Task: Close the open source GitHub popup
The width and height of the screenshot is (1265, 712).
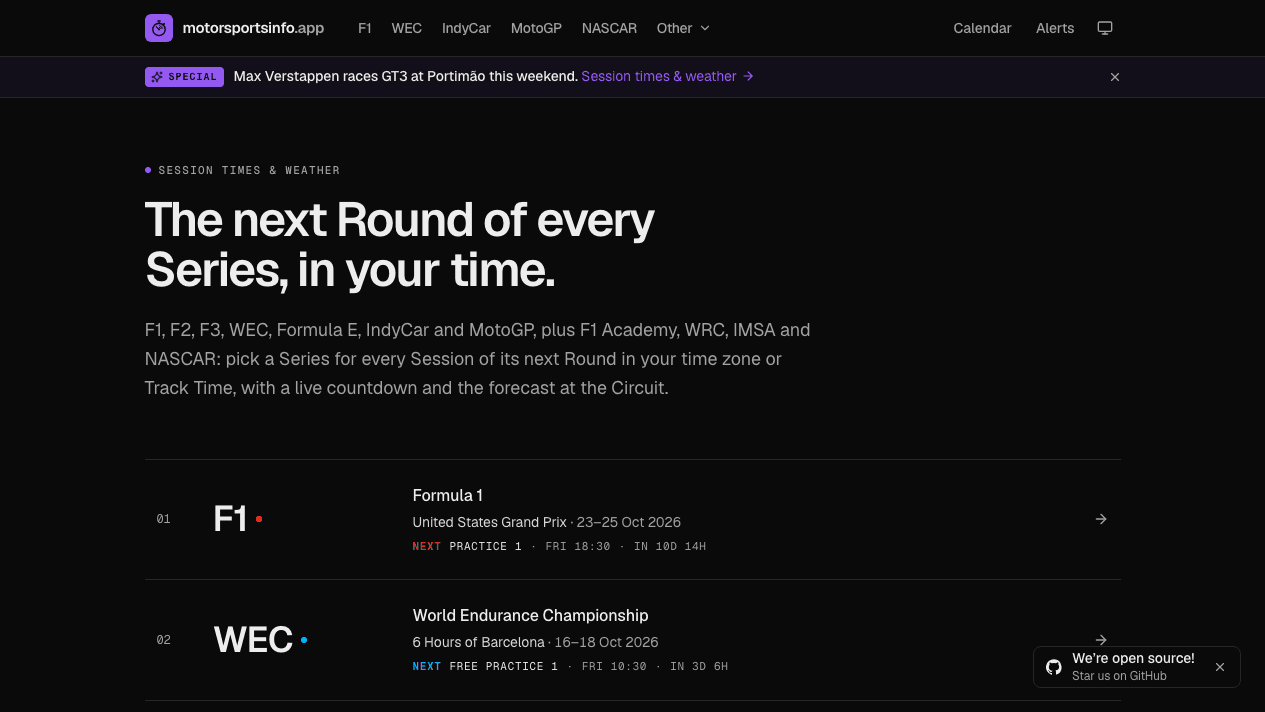Action: click(x=1220, y=667)
